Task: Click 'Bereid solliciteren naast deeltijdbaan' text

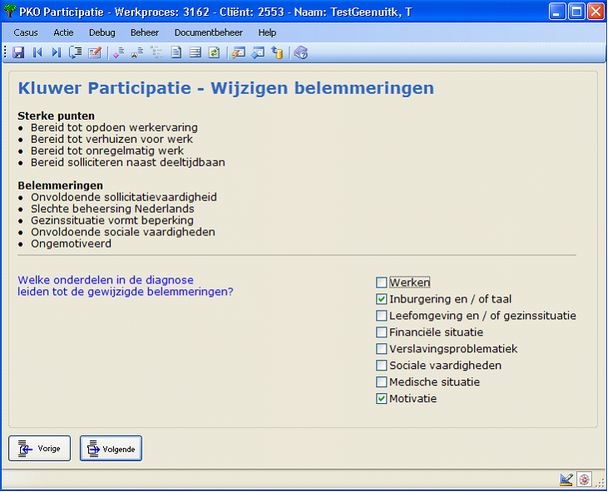Action: coord(128,162)
